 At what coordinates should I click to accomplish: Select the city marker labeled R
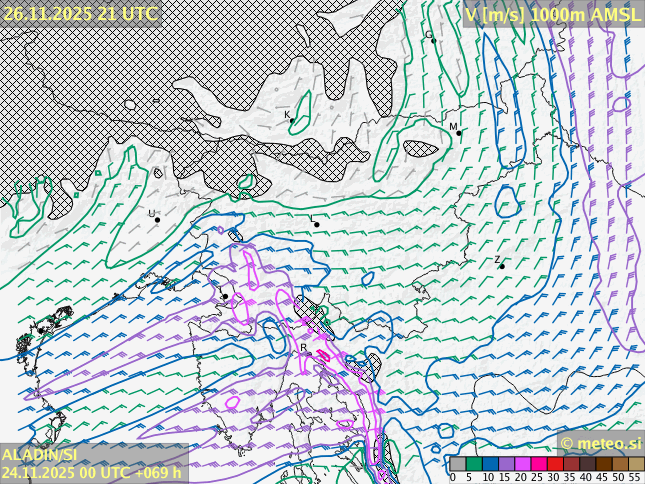(309, 354)
